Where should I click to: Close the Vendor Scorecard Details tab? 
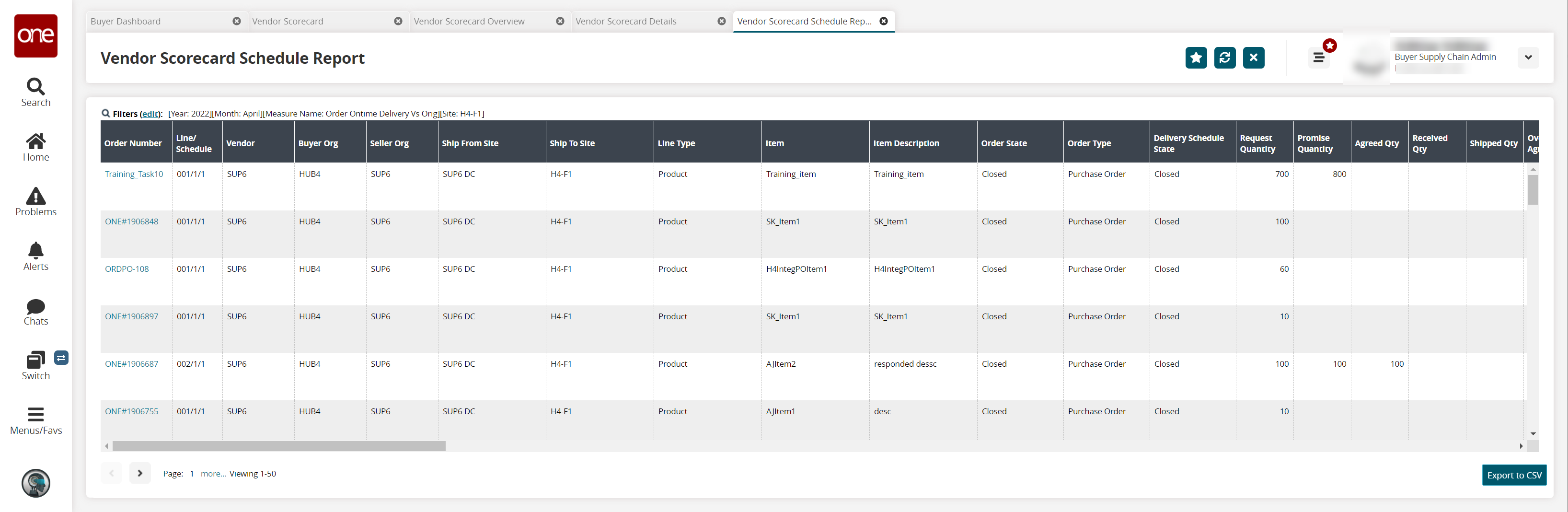(721, 21)
